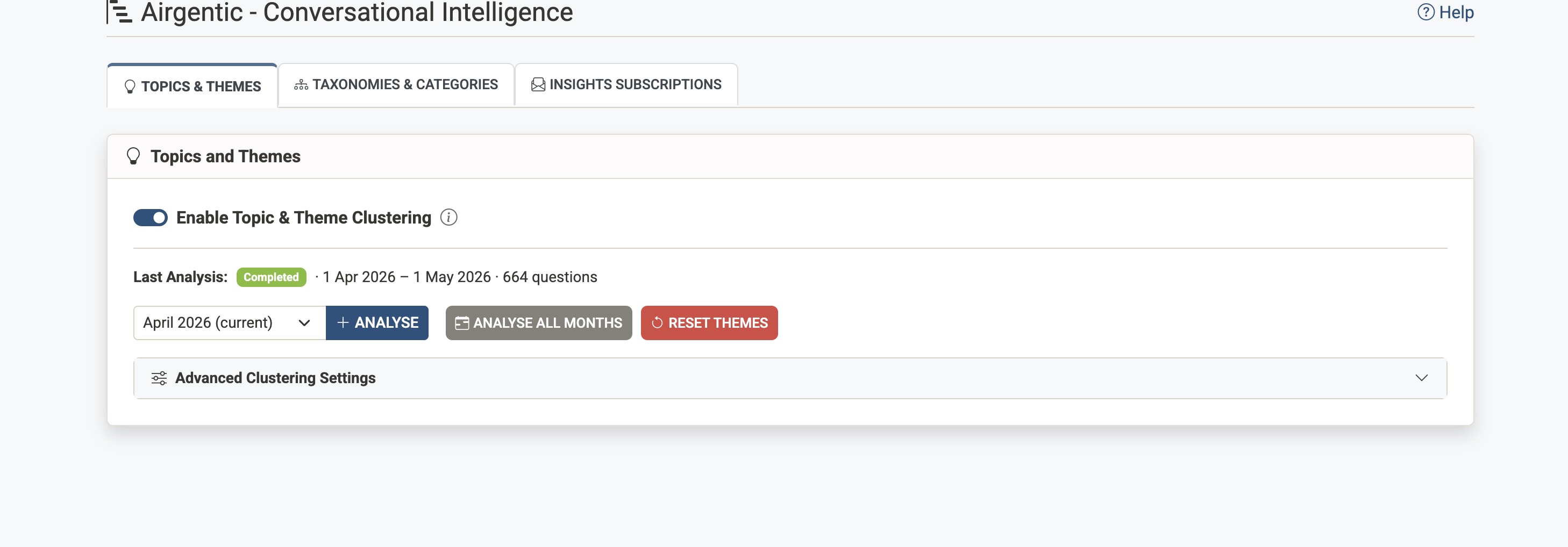Disable Topic & Theme Clustering switch

click(151, 217)
